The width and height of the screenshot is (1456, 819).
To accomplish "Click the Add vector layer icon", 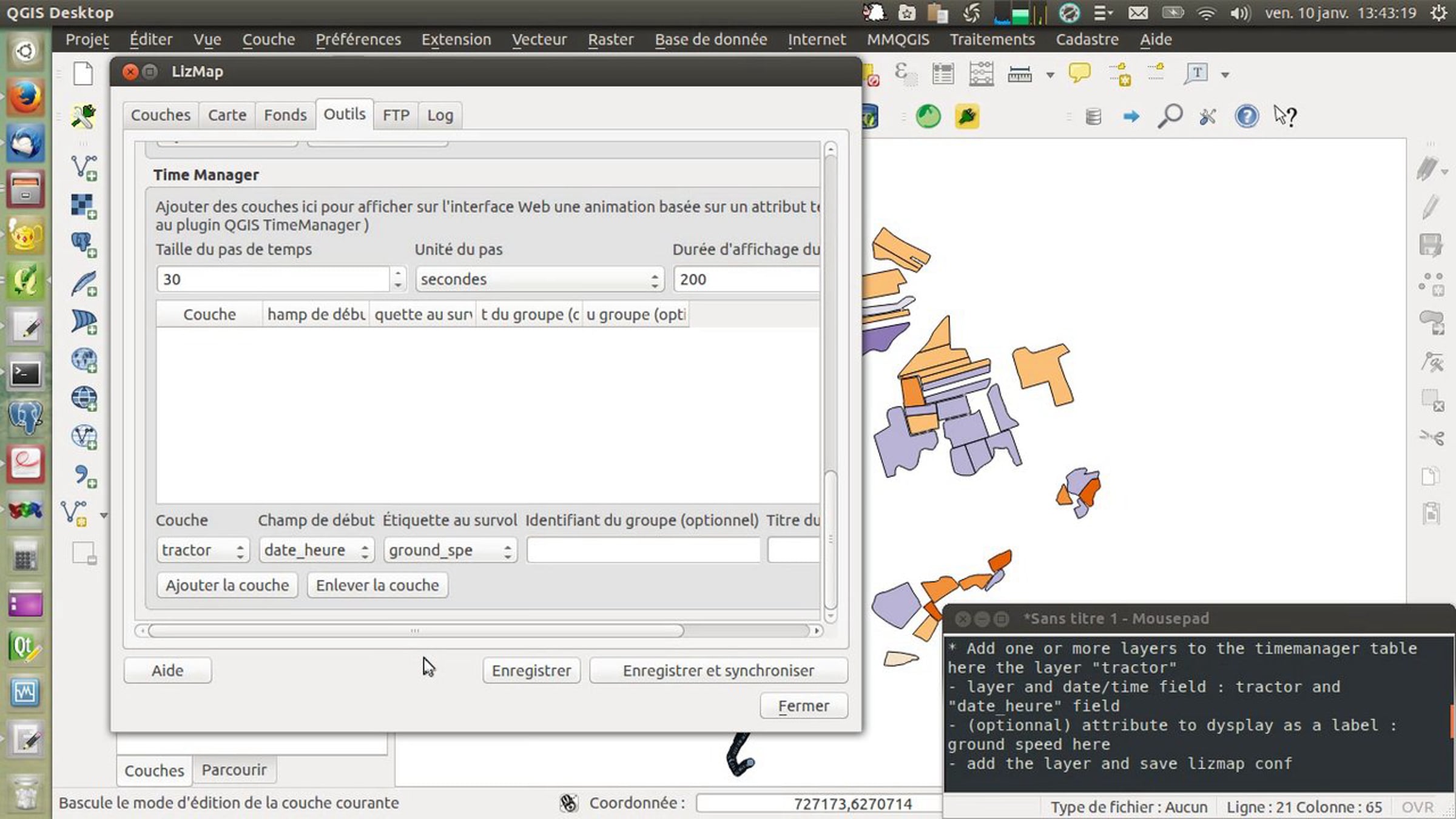I will click(x=84, y=168).
